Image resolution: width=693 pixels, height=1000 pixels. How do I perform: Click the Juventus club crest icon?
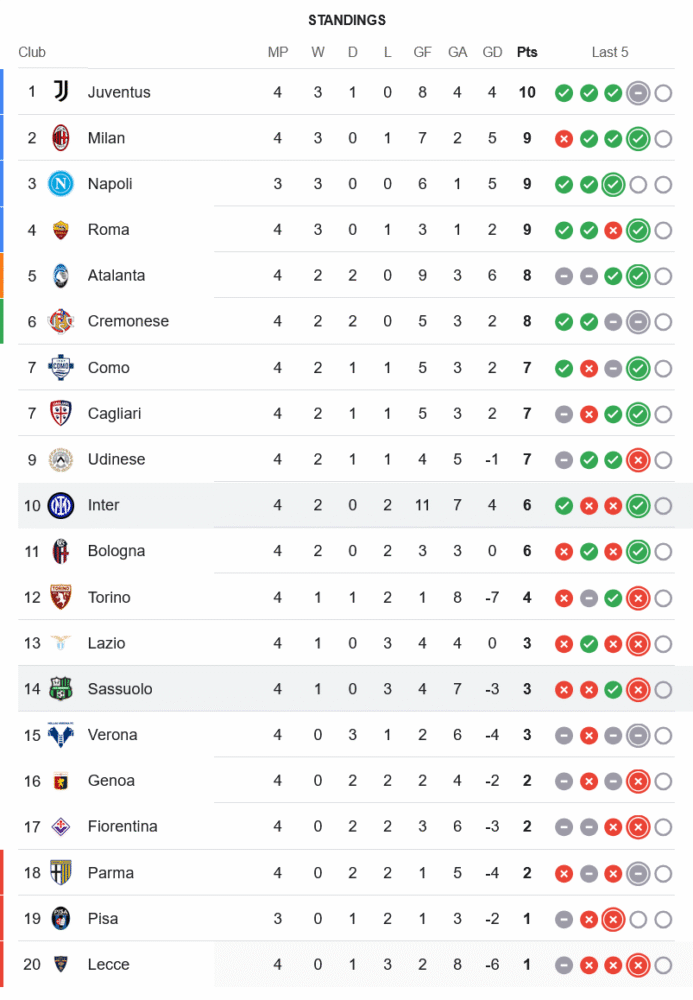click(61, 92)
